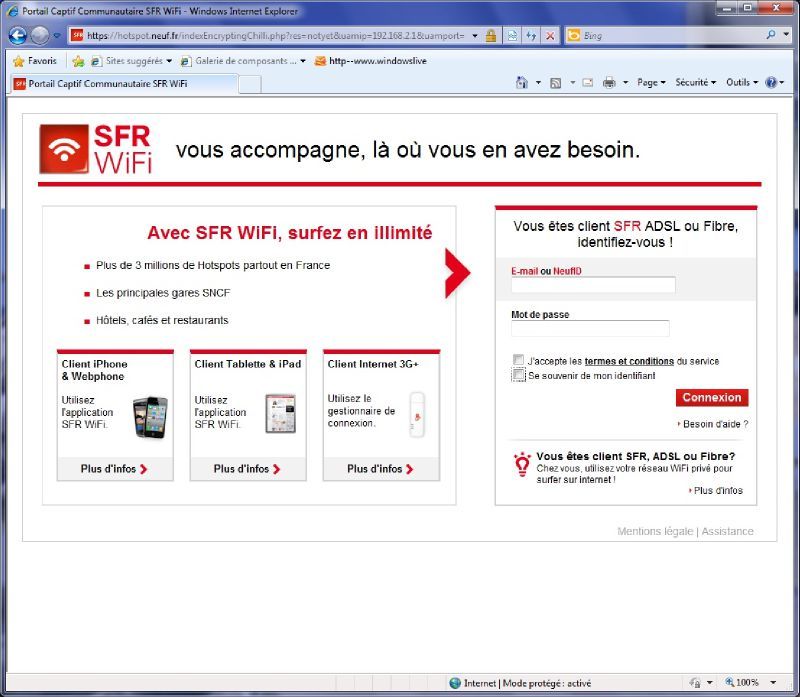Viewport: 800px width, 697px height.
Task: Open the Assistance footer link
Action: coord(727,531)
